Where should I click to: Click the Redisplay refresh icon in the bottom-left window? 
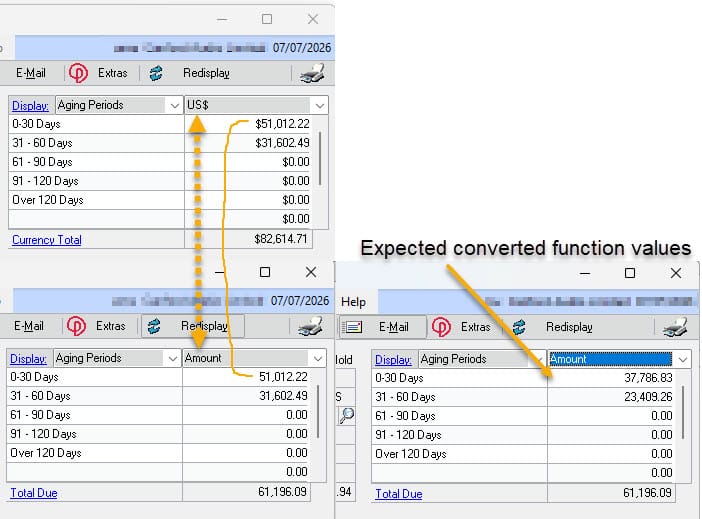(154, 326)
